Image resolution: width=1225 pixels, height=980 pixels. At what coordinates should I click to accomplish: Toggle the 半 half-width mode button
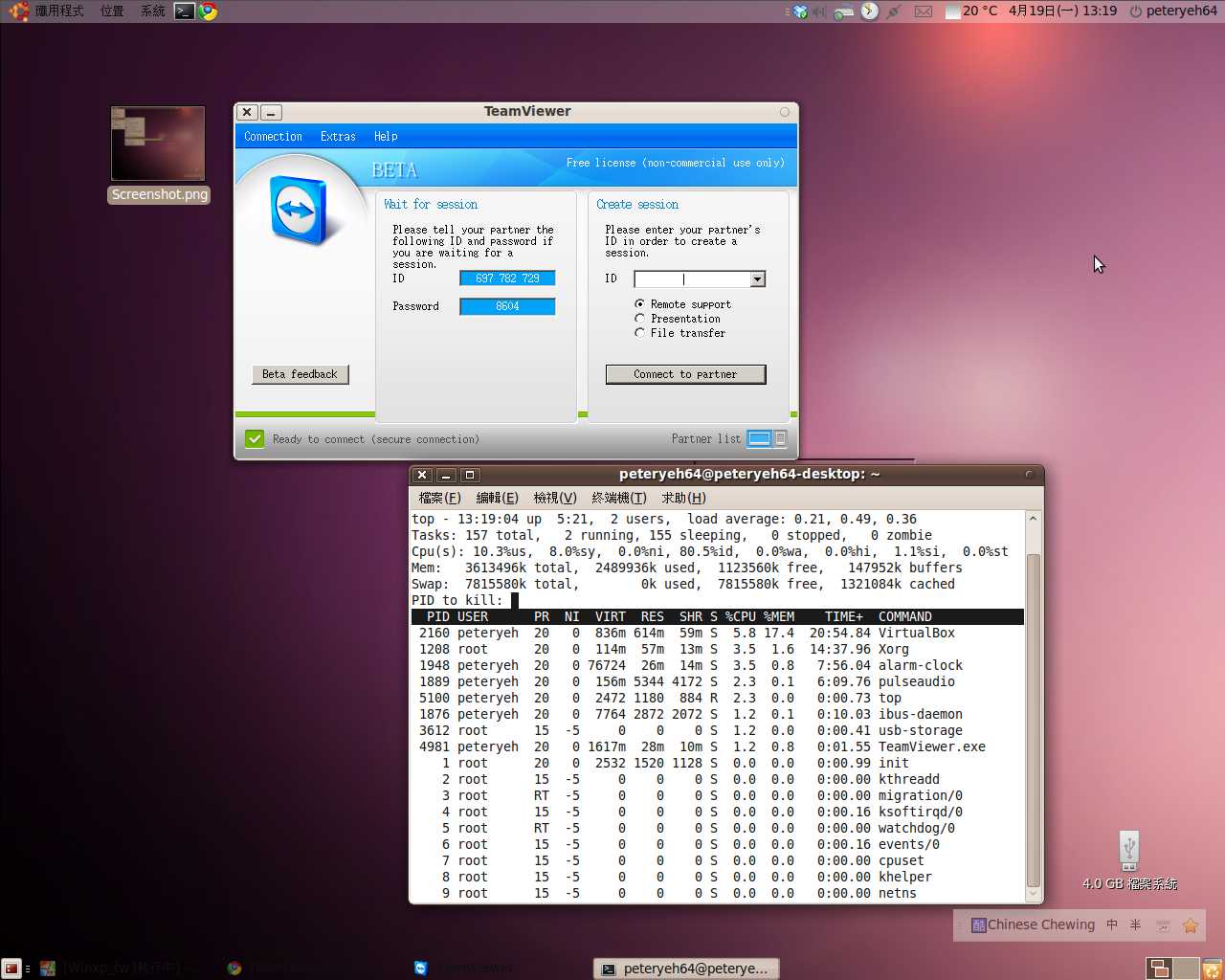[1136, 924]
